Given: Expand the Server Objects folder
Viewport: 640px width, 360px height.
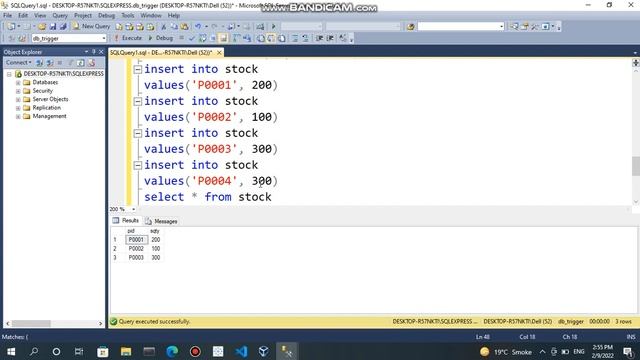Looking at the screenshot, I should tap(18, 100).
